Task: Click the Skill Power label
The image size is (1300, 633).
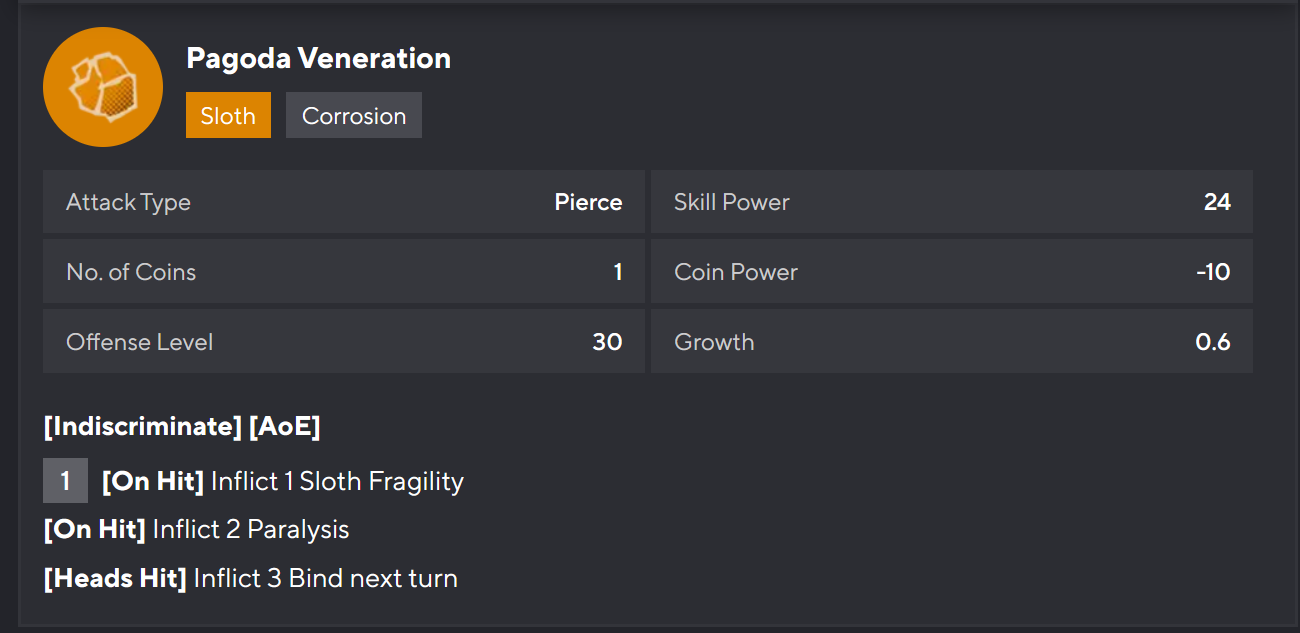Action: (732, 202)
